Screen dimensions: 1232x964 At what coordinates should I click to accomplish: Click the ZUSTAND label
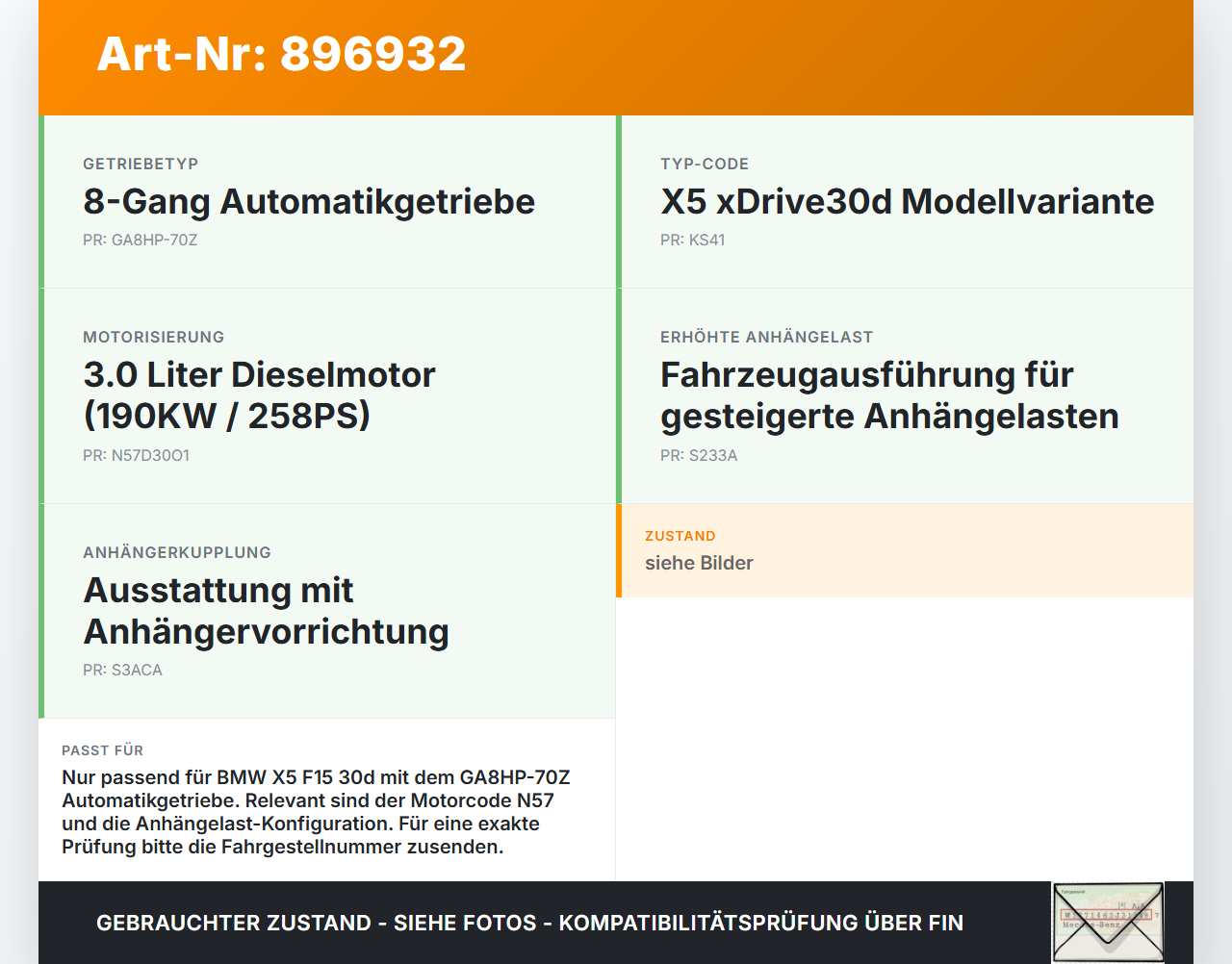click(x=680, y=536)
